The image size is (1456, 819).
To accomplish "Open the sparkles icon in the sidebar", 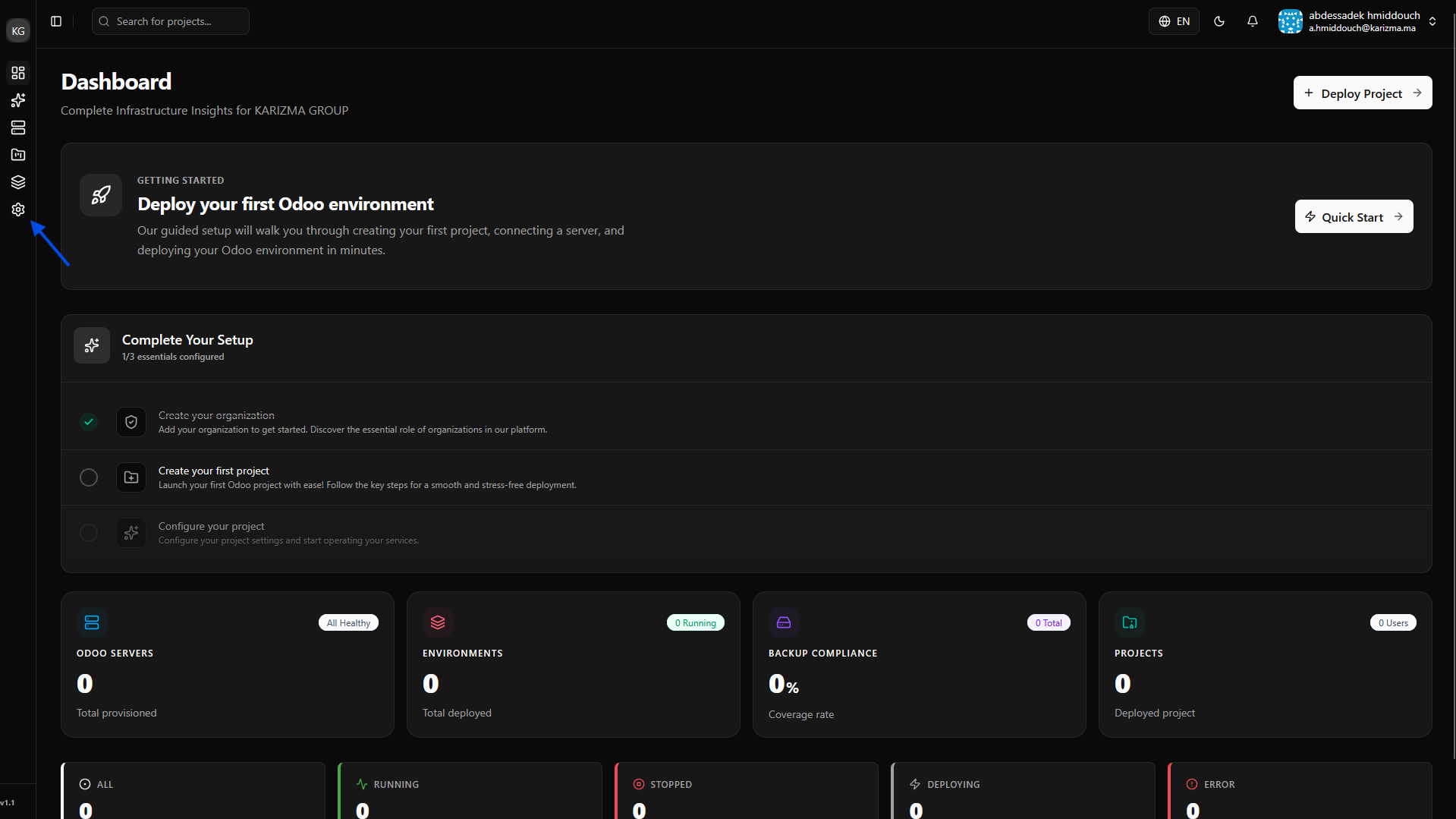I will tap(18, 100).
